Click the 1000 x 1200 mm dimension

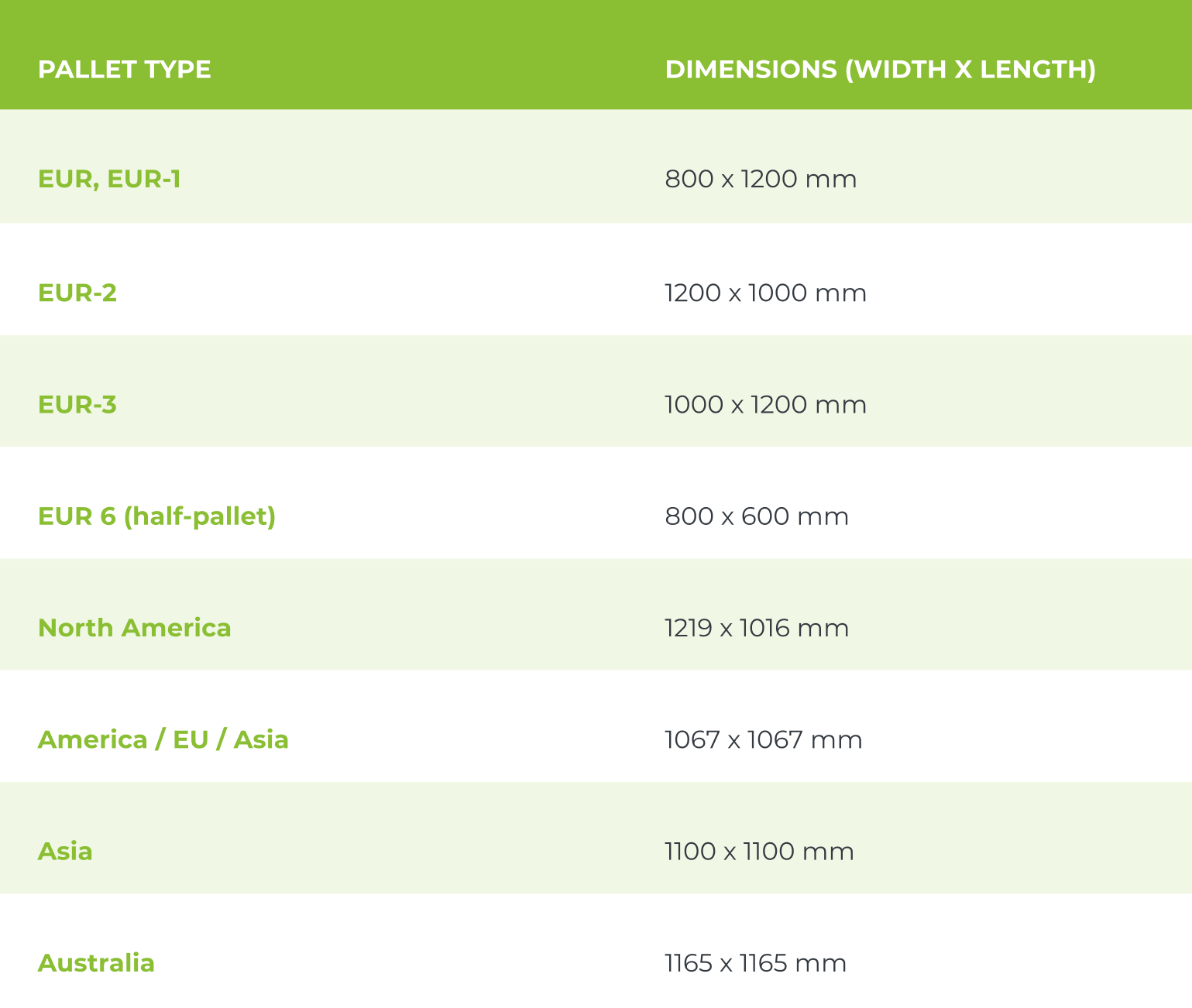coord(765,404)
